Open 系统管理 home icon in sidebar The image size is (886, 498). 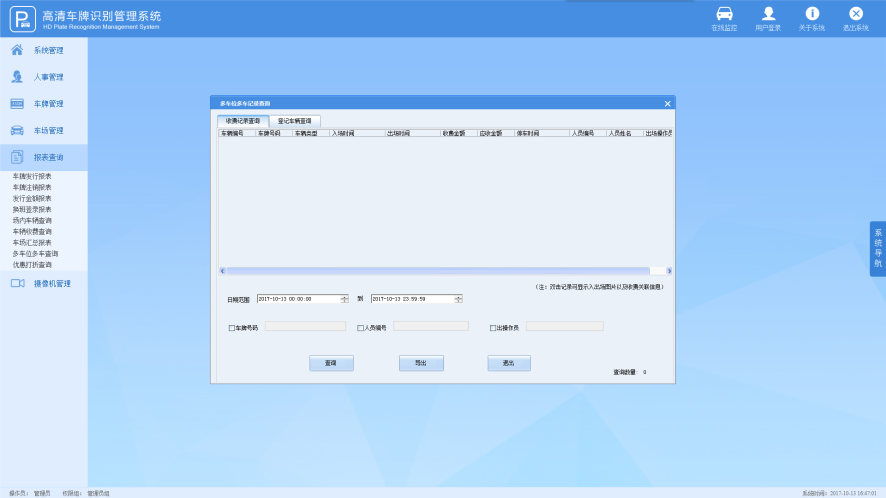click(x=17, y=50)
